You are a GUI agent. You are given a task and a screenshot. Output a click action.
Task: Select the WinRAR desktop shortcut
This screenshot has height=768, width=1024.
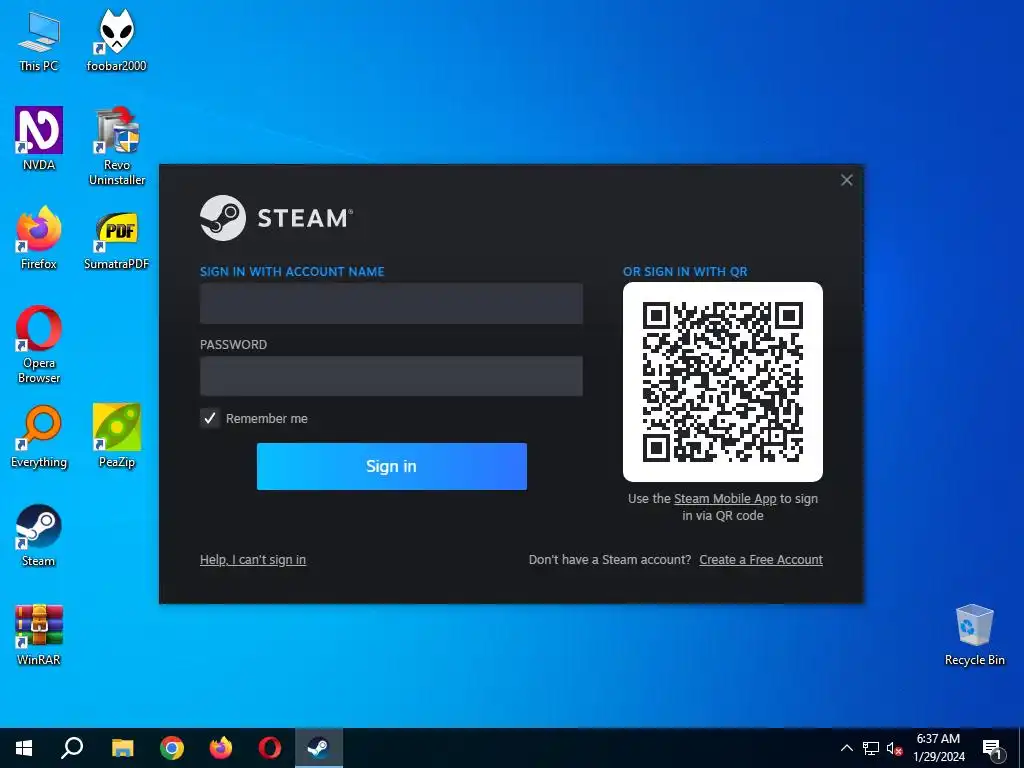39,635
